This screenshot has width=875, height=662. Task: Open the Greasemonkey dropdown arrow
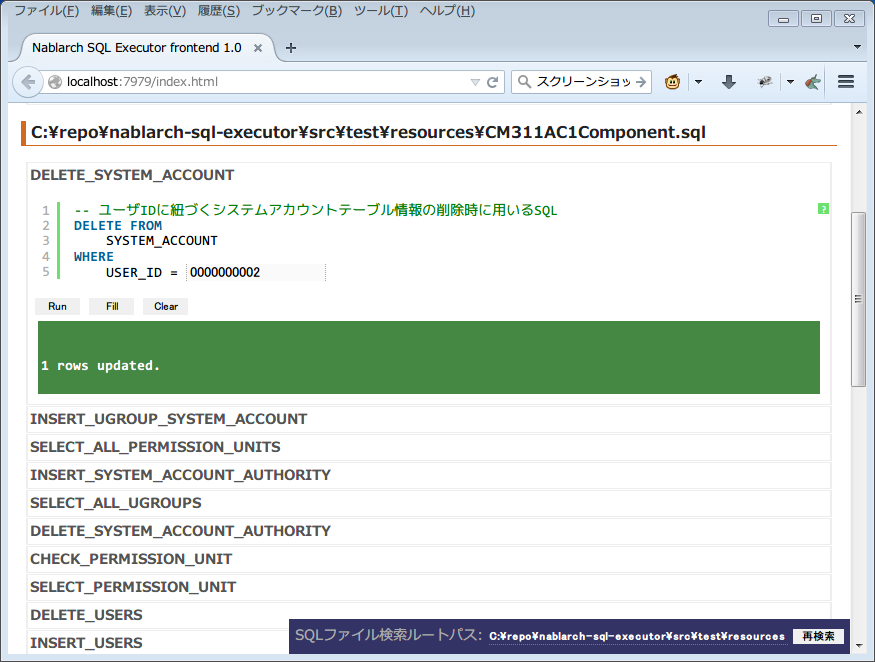pos(698,82)
